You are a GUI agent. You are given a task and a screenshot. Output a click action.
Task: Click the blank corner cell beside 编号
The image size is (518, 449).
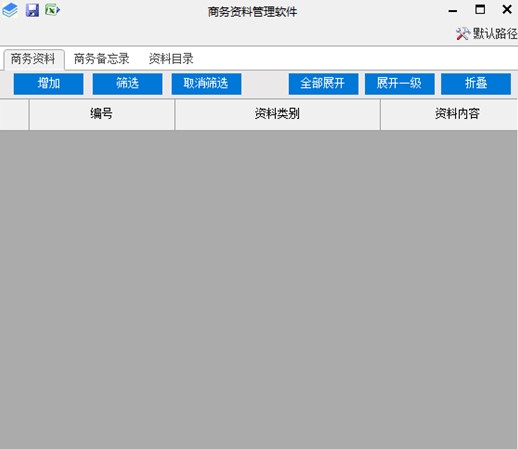coord(14,114)
